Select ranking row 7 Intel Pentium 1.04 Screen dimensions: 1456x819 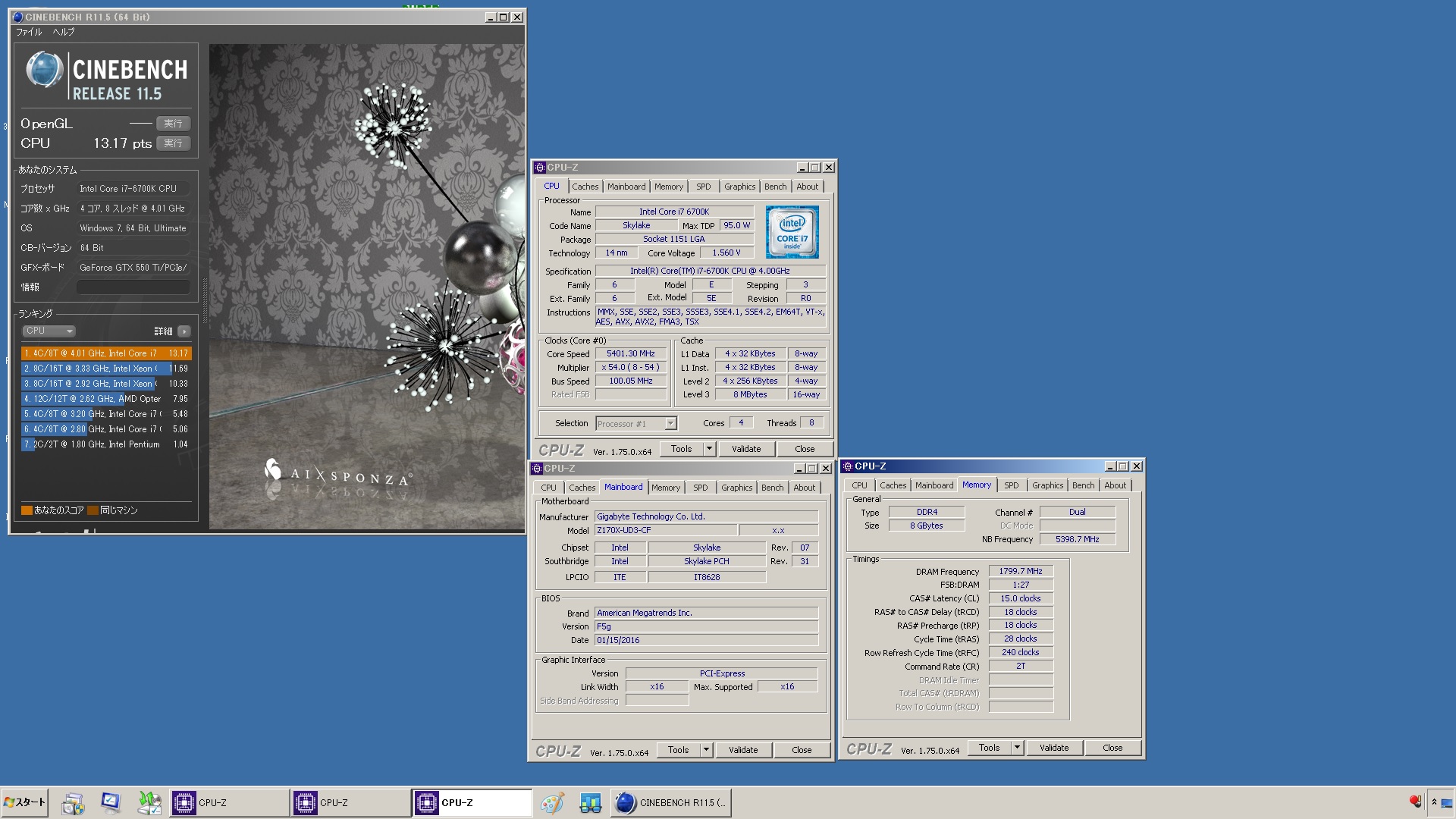coord(106,444)
